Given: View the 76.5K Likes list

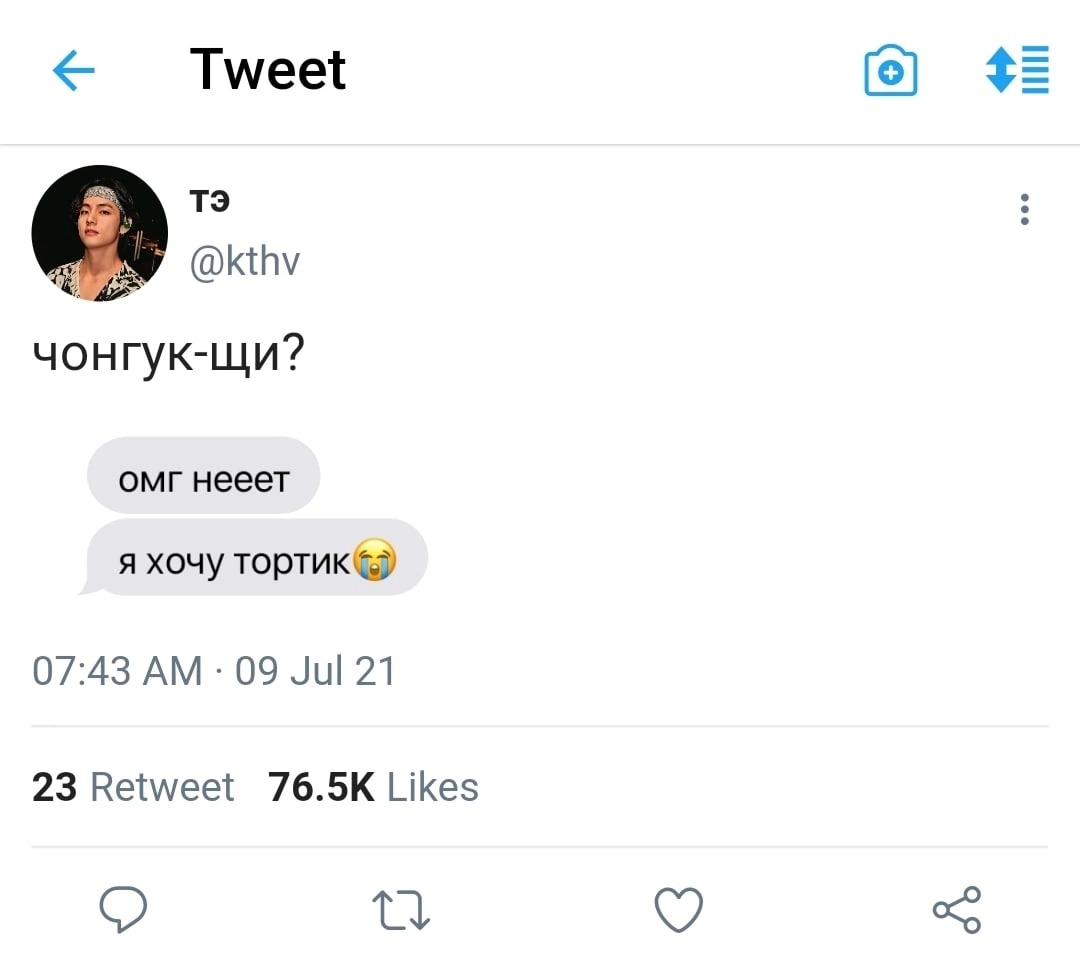Looking at the screenshot, I should coord(373,787).
